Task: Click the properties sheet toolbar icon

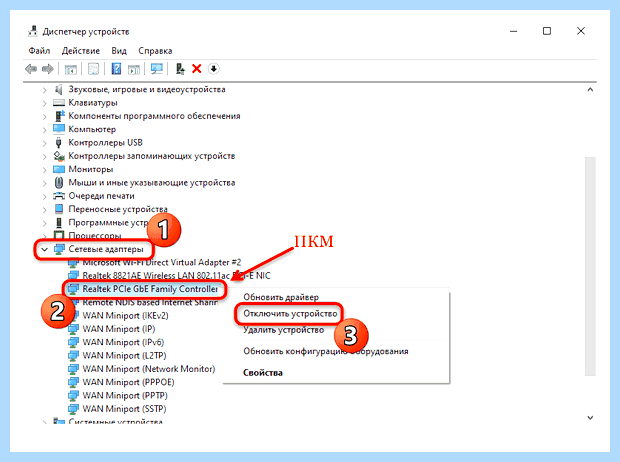Action: point(93,69)
